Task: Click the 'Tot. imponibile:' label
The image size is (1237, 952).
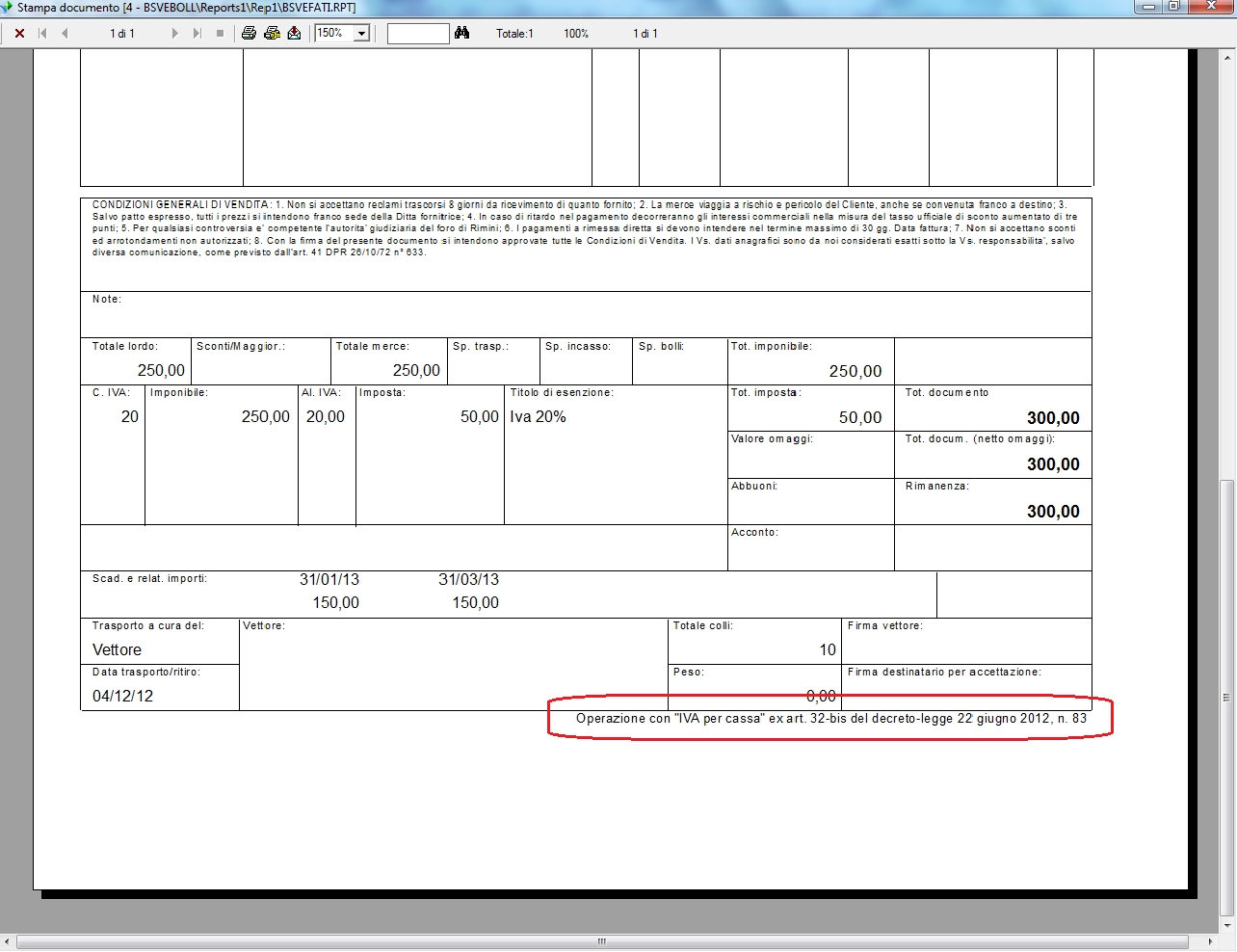Action: tap(772, 347)
